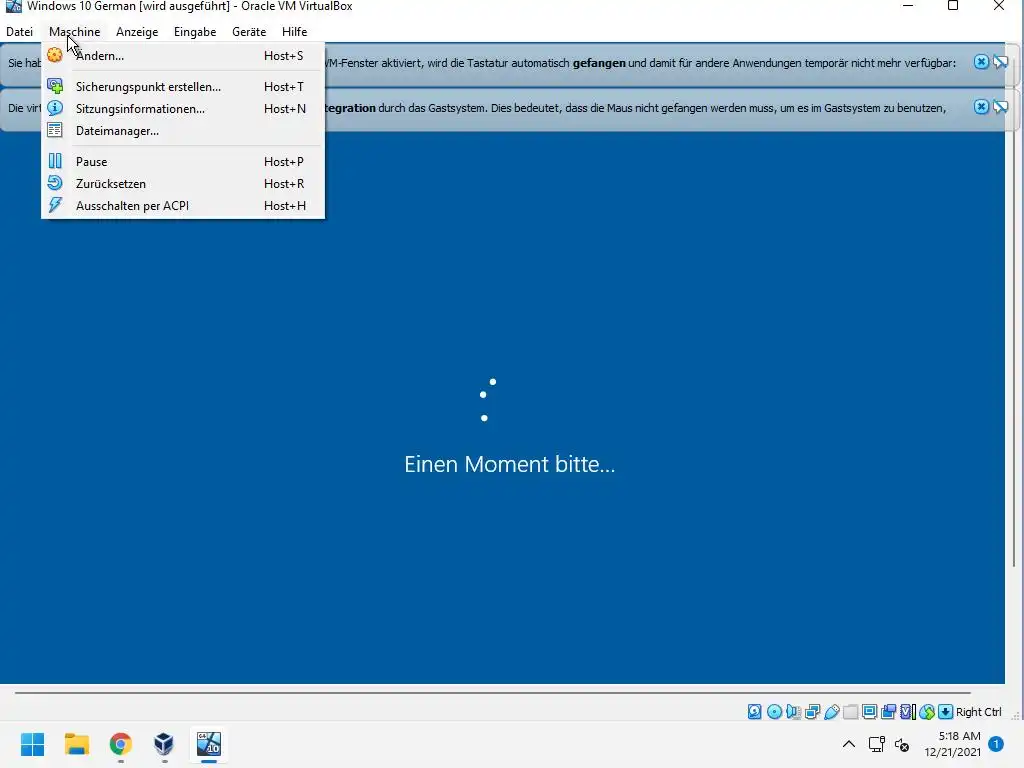Click the Host+S shortcut text
This screenshot has height=768, width=1024.
pos(283,56)
